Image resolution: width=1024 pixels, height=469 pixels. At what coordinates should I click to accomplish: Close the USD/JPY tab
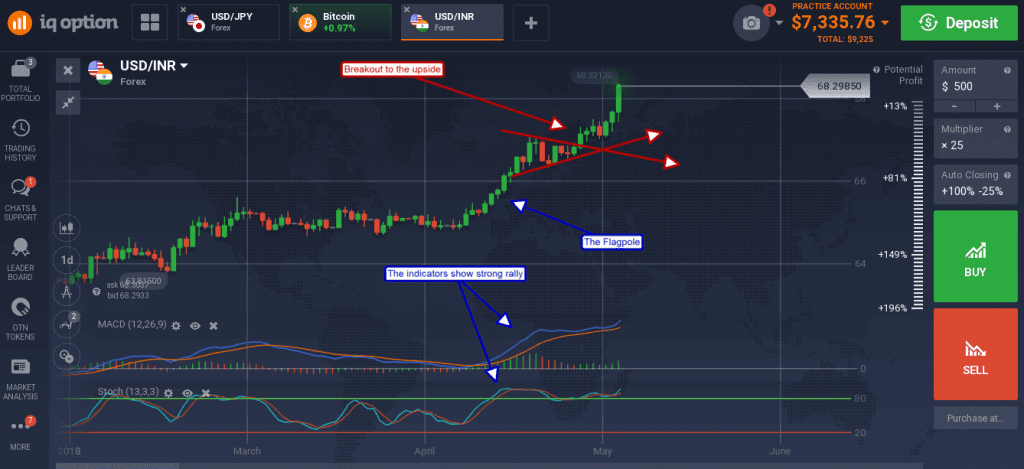(184, 10)
